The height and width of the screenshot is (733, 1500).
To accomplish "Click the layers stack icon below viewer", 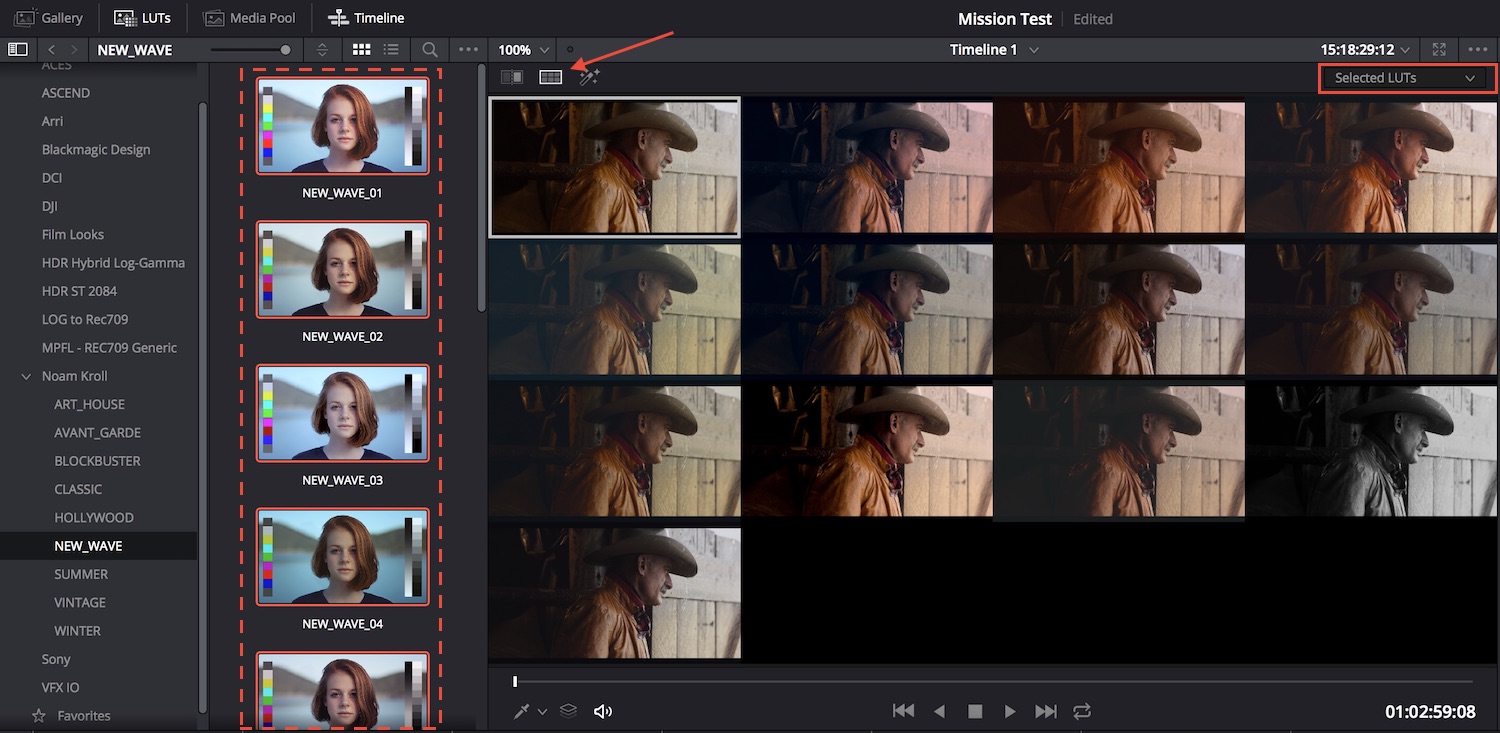I will pos(568,711).
